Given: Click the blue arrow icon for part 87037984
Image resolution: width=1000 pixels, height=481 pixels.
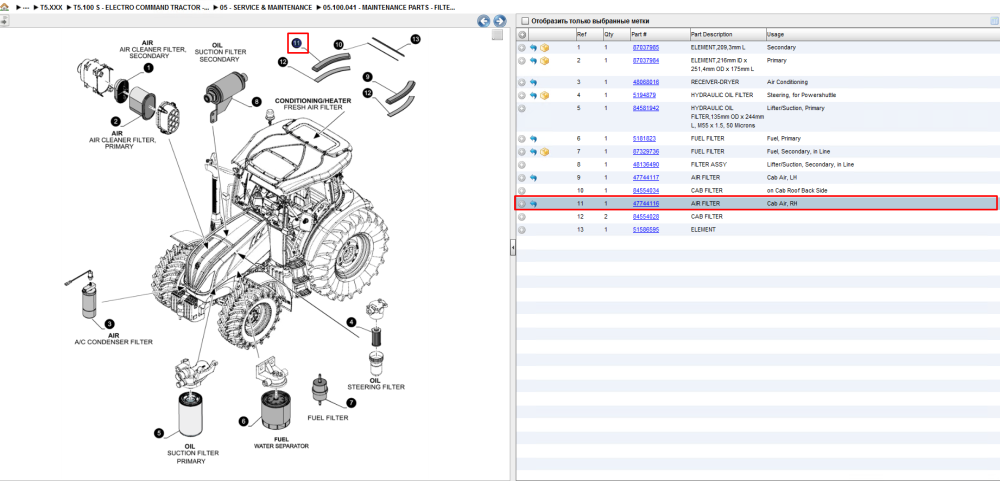Looking at the screenshot, I should [x=533, y=61].
